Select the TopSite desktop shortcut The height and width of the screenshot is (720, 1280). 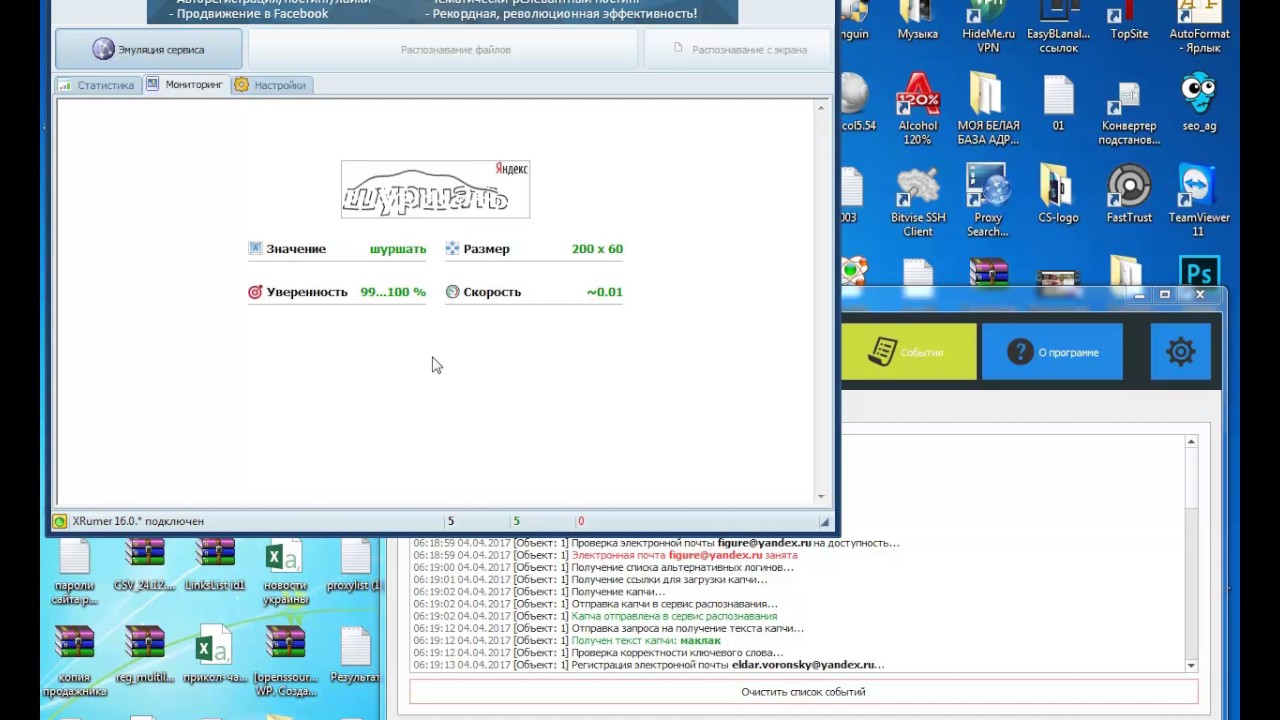pos(1129,22)
